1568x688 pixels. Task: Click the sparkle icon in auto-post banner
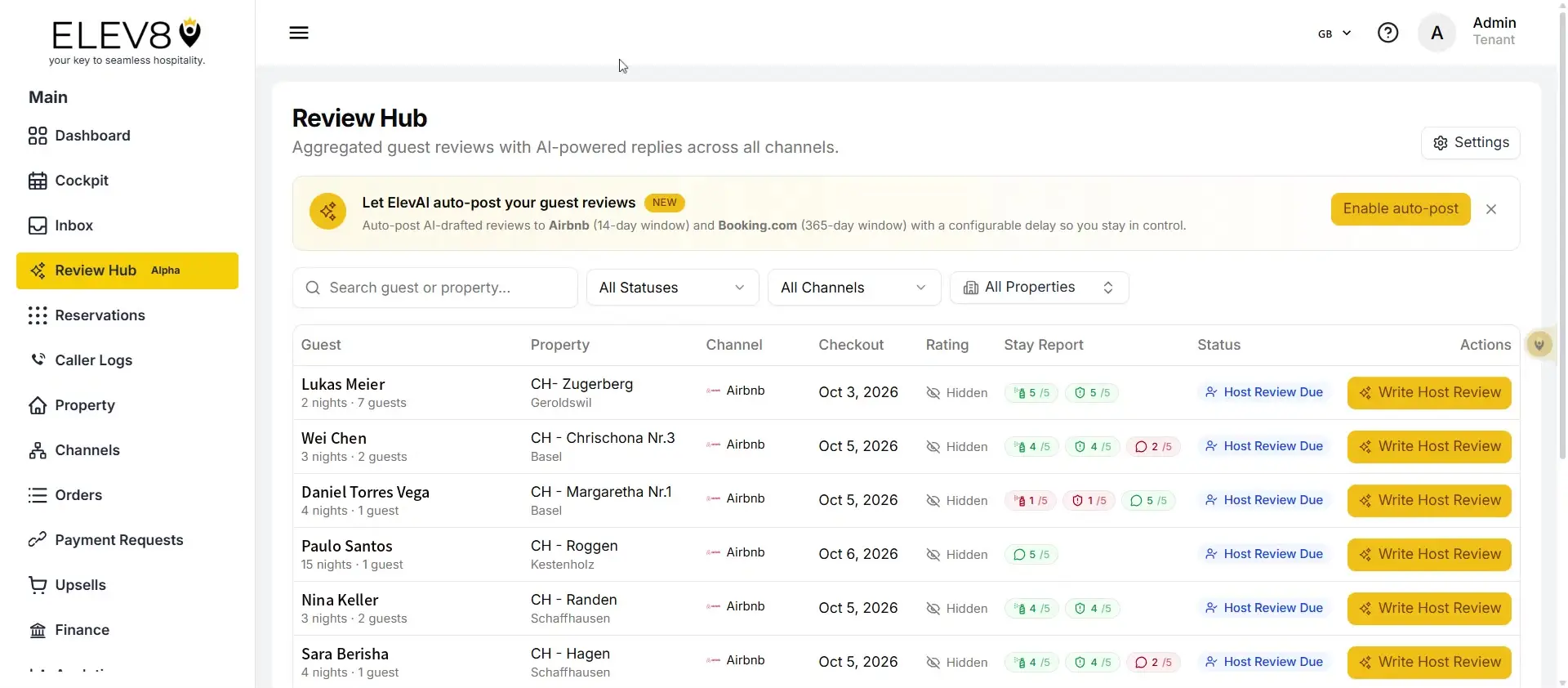(x=328, y=212)
